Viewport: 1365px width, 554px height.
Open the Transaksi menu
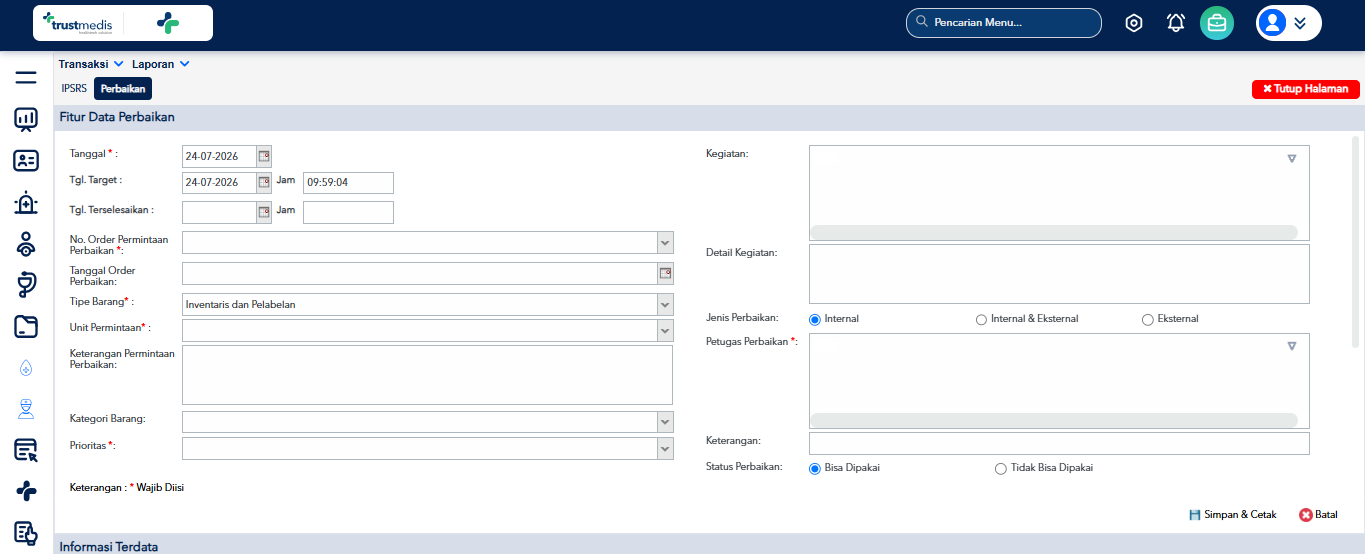tap(91, 64)
